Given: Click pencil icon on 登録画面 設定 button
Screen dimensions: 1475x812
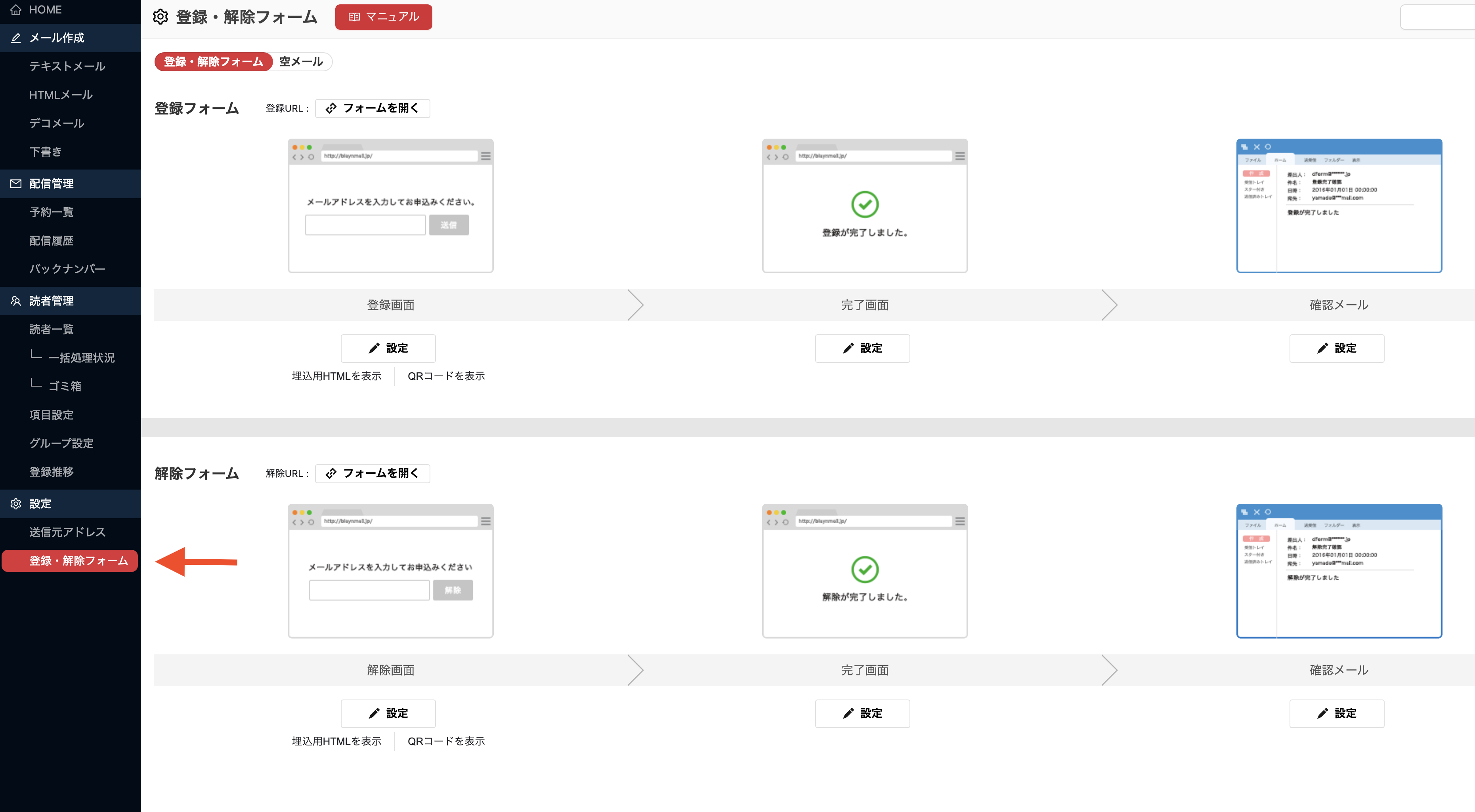Looking at the screenshot, I should (x=374, y=348).
